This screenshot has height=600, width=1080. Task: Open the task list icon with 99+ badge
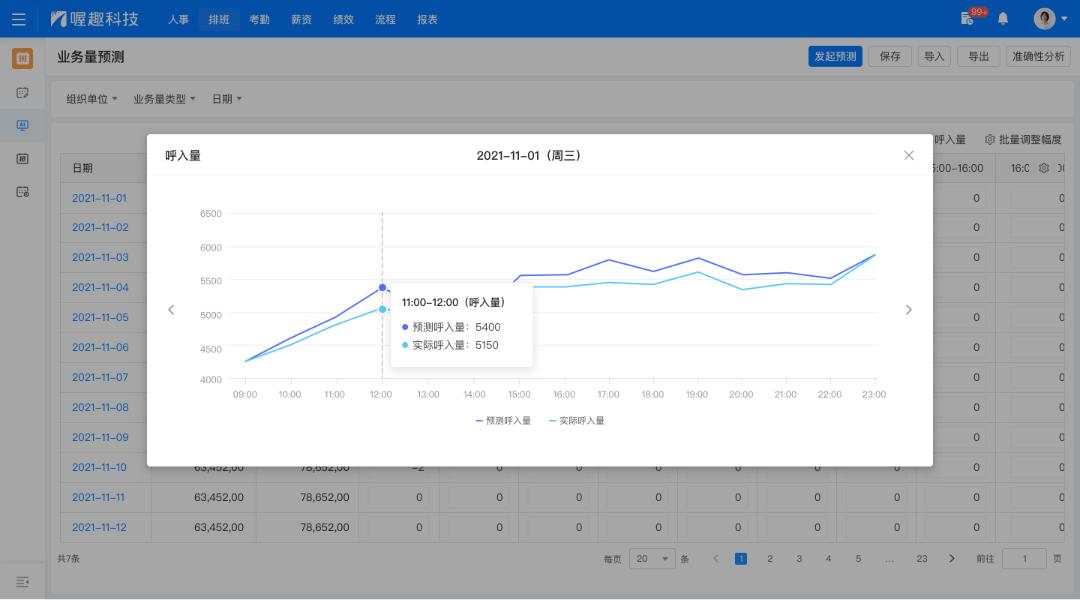click(x=968, y=18)
